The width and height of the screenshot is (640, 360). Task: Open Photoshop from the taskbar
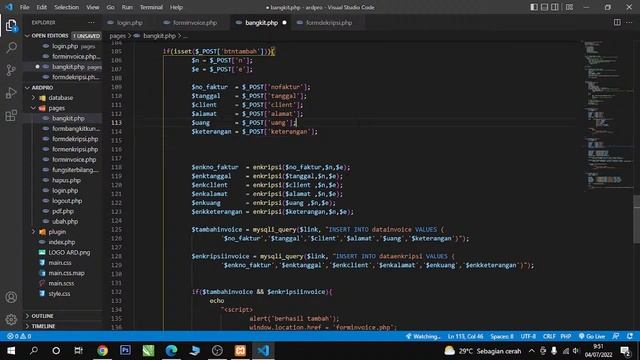tap(125, 351)
